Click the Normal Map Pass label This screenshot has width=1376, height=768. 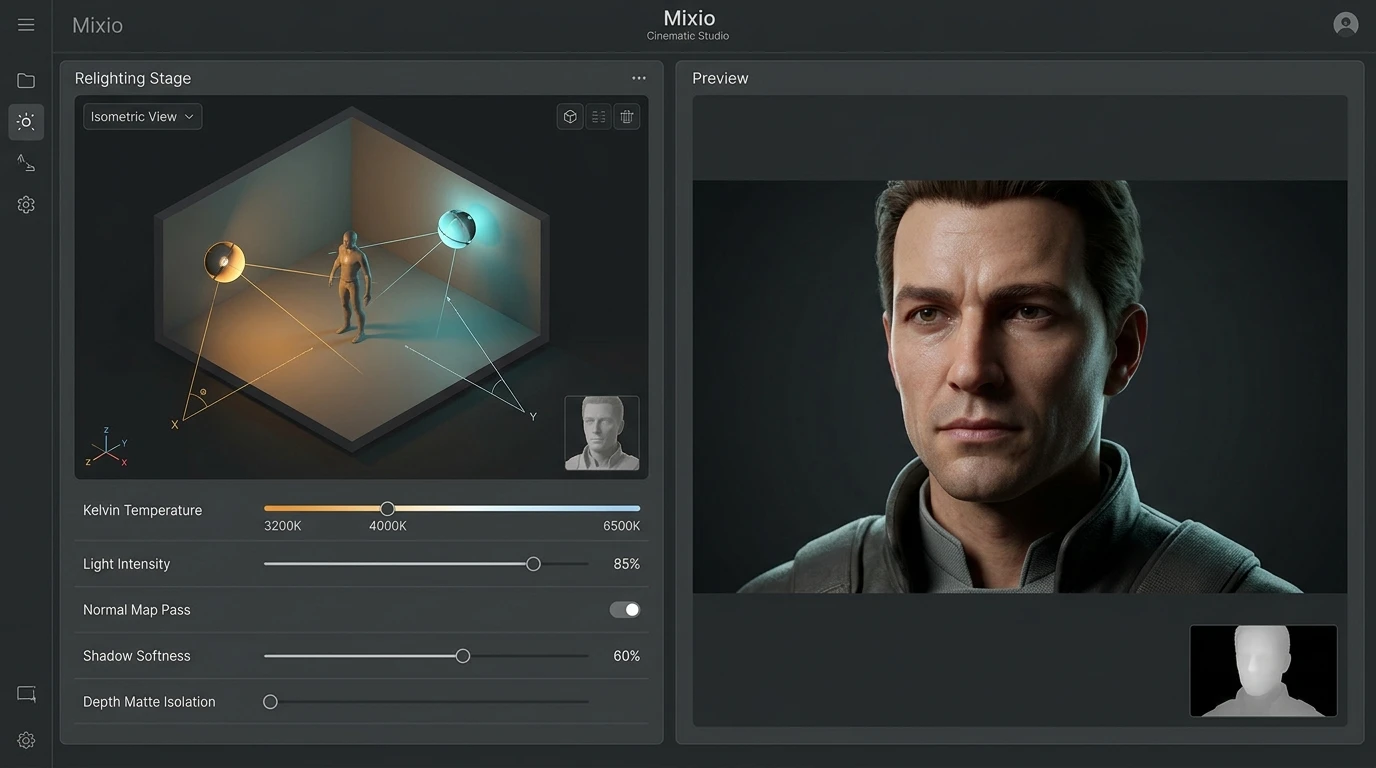tap(136, 610)
